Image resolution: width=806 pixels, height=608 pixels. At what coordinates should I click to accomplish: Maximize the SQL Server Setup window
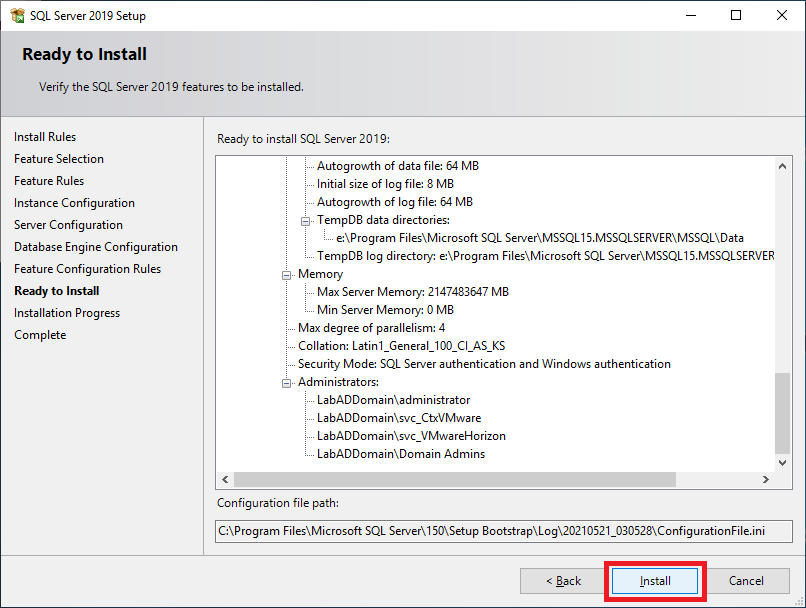(736, 15)
